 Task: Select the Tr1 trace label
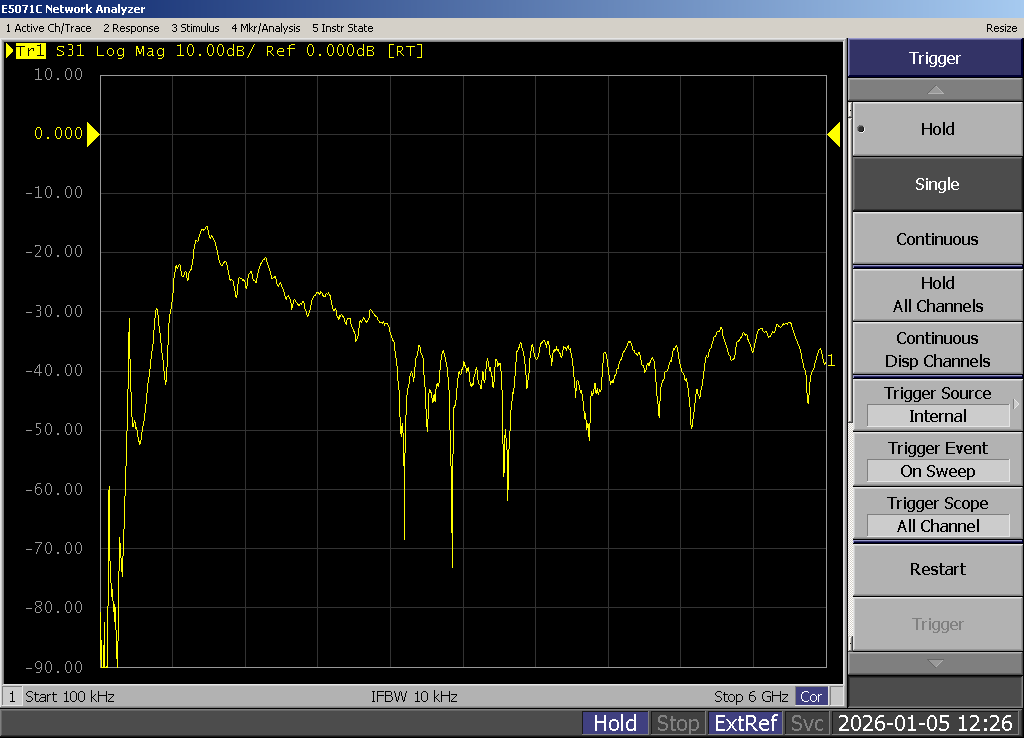tap(29, 51)
